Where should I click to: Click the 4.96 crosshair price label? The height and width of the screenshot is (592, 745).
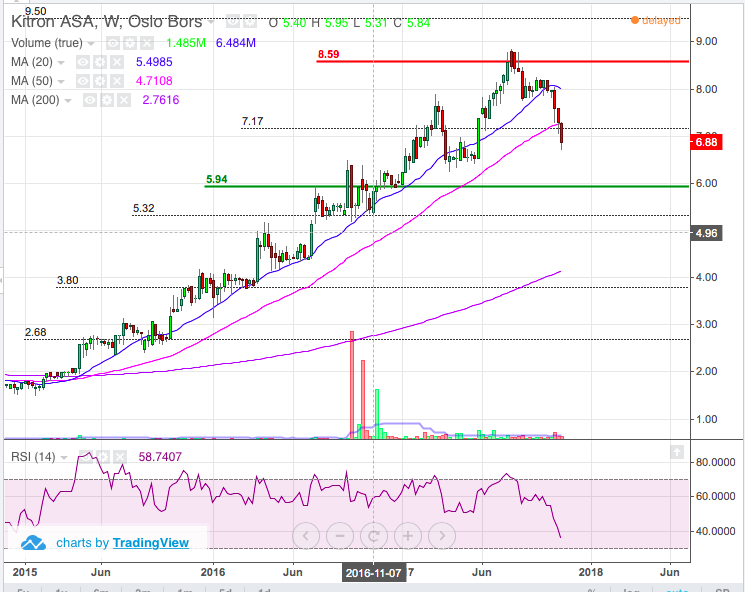point(706,233)
